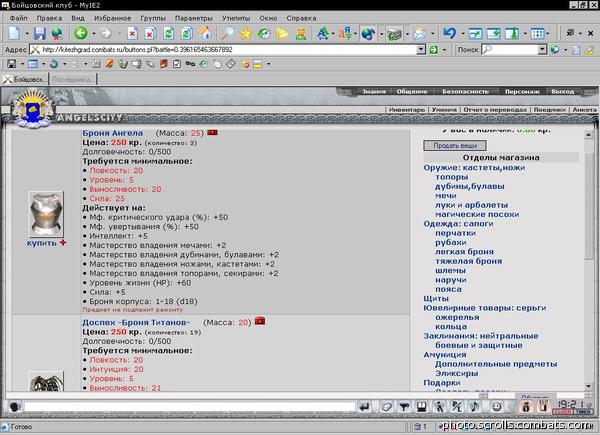This screenshot has width=600, height=435.
Task: Click the Выход game menu item
Action: point(562,91)
